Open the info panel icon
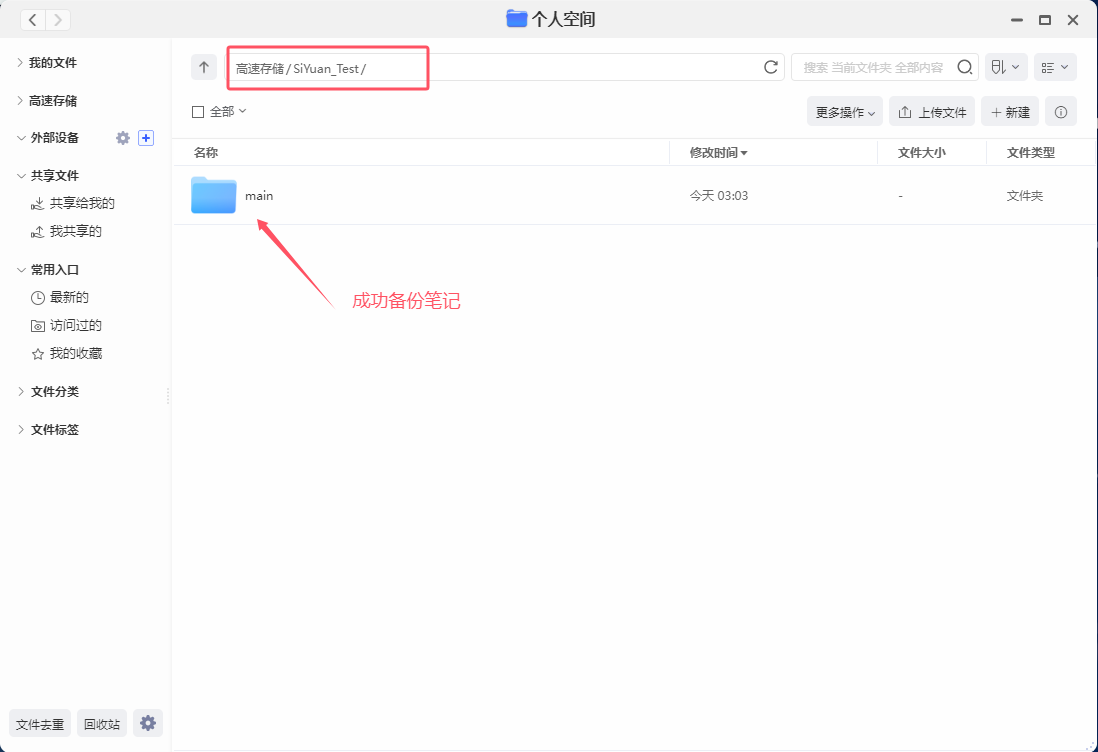1098x752 pixels. point(1060,112)
